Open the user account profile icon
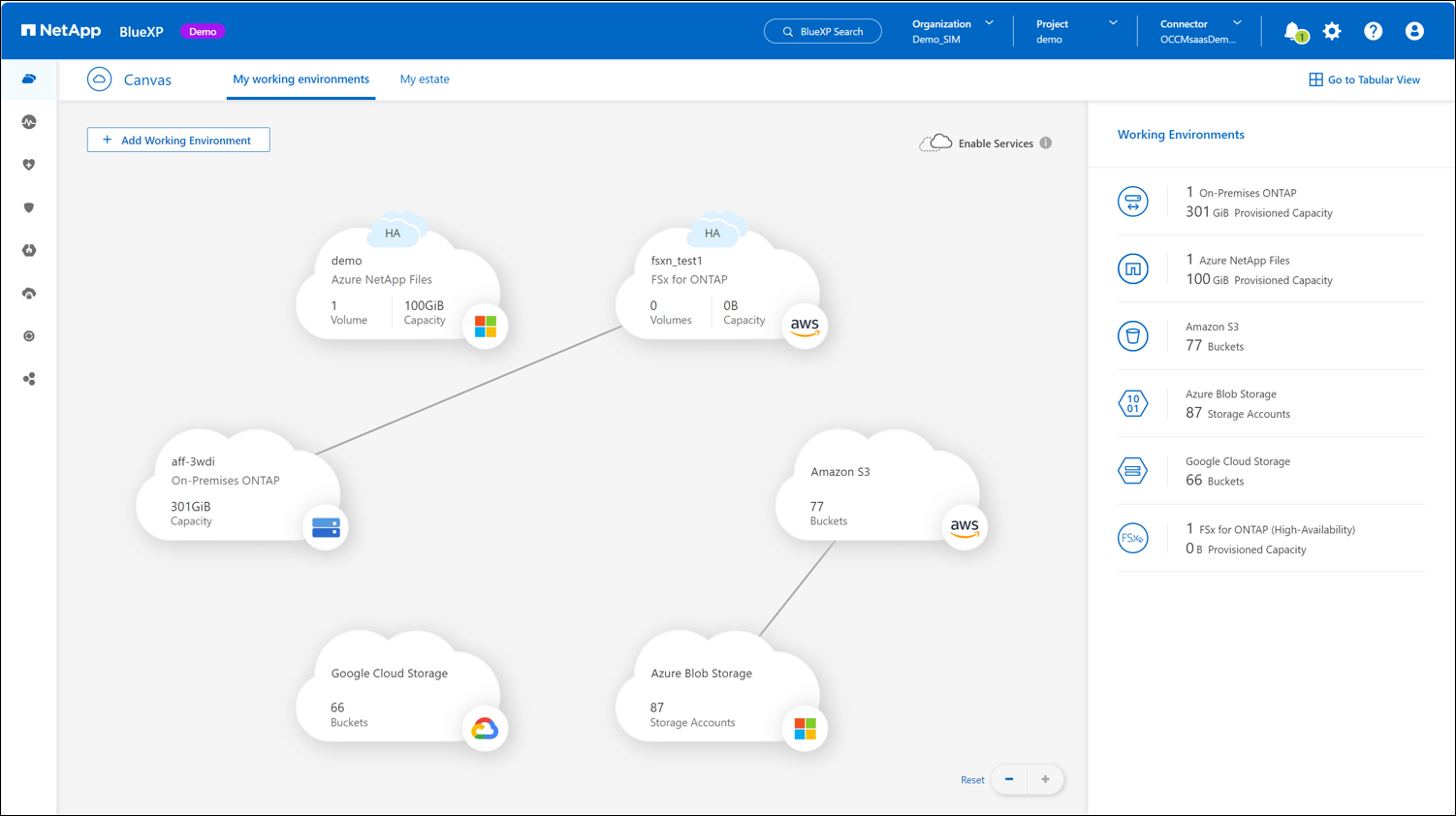The height and width of the screenshot is (816, 1456). click(x=1414, y=31)
